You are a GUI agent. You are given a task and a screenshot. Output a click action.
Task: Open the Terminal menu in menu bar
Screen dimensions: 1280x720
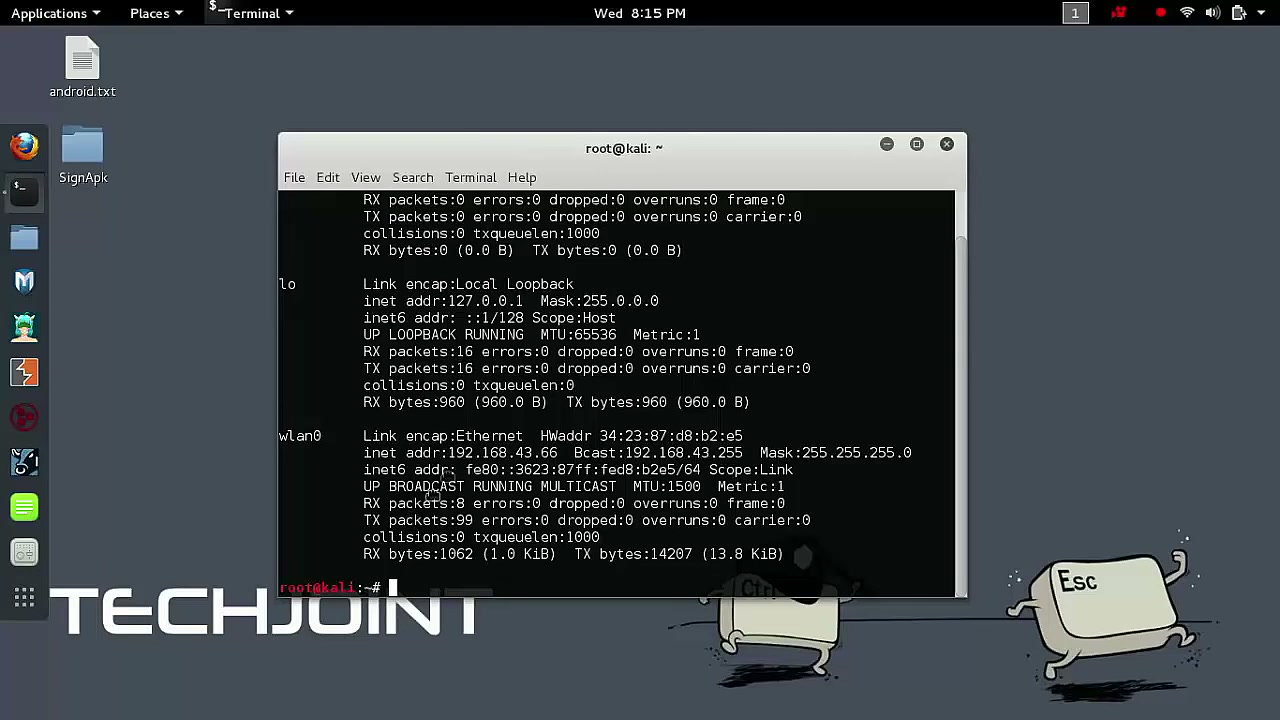[470, 177]
